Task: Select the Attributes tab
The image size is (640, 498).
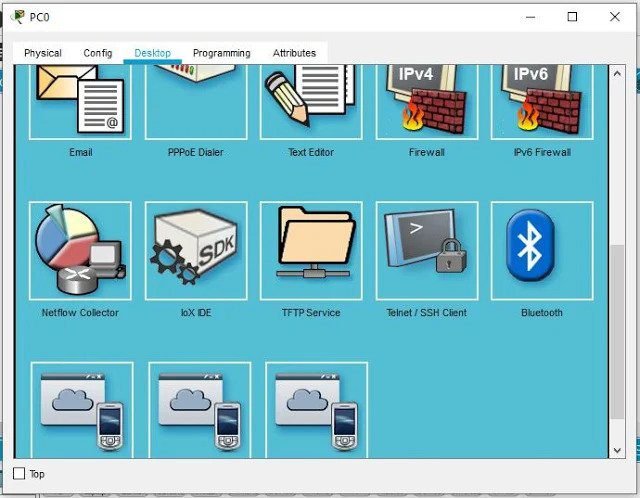Action: (294, 53)
